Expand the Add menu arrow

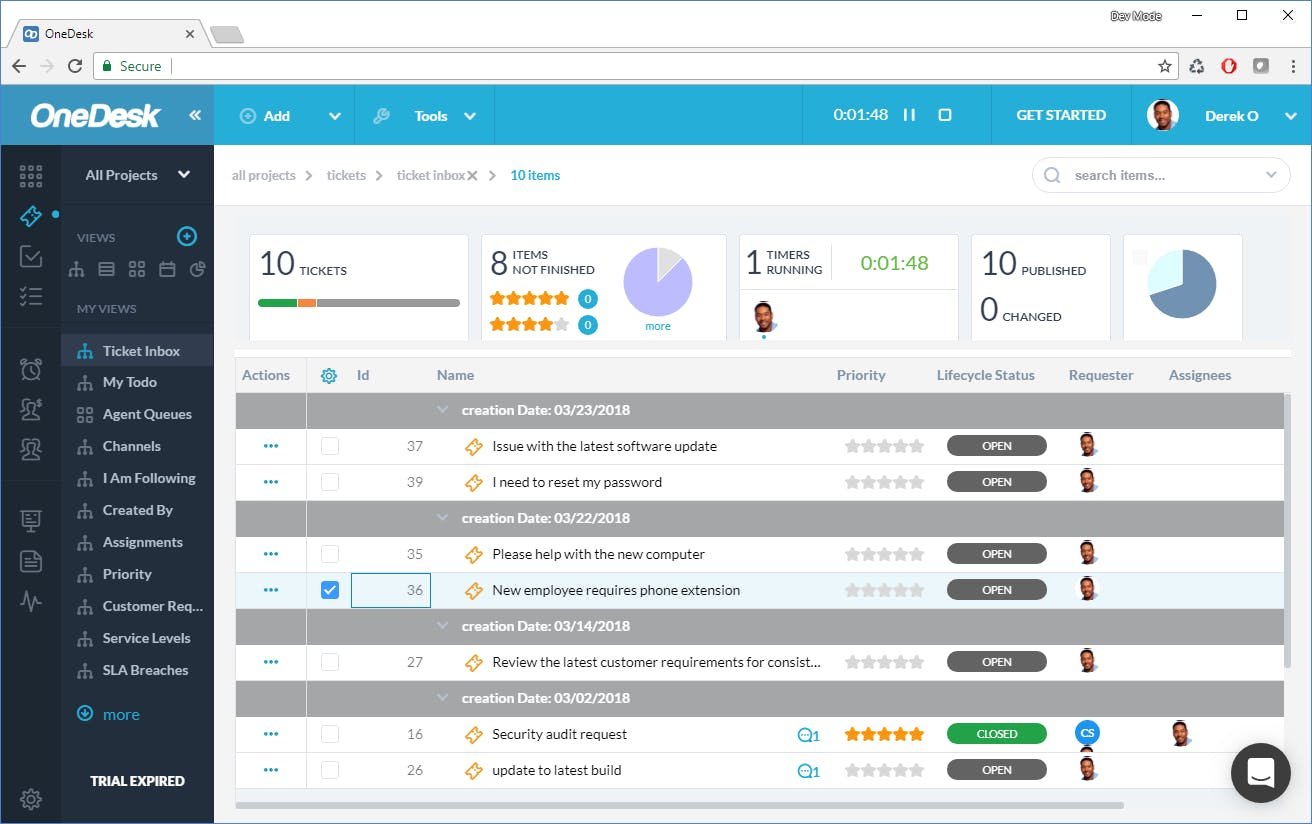tap(335, 116)
